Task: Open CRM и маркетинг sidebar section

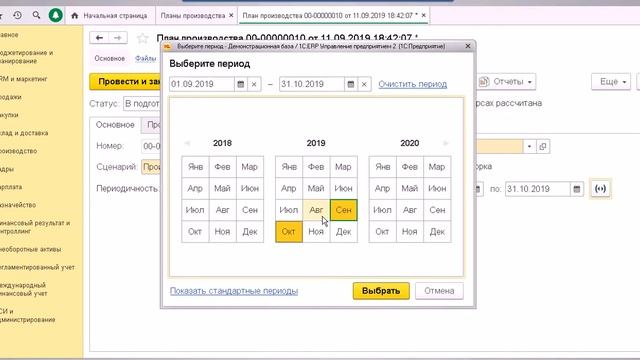Action: pos(24,79)
